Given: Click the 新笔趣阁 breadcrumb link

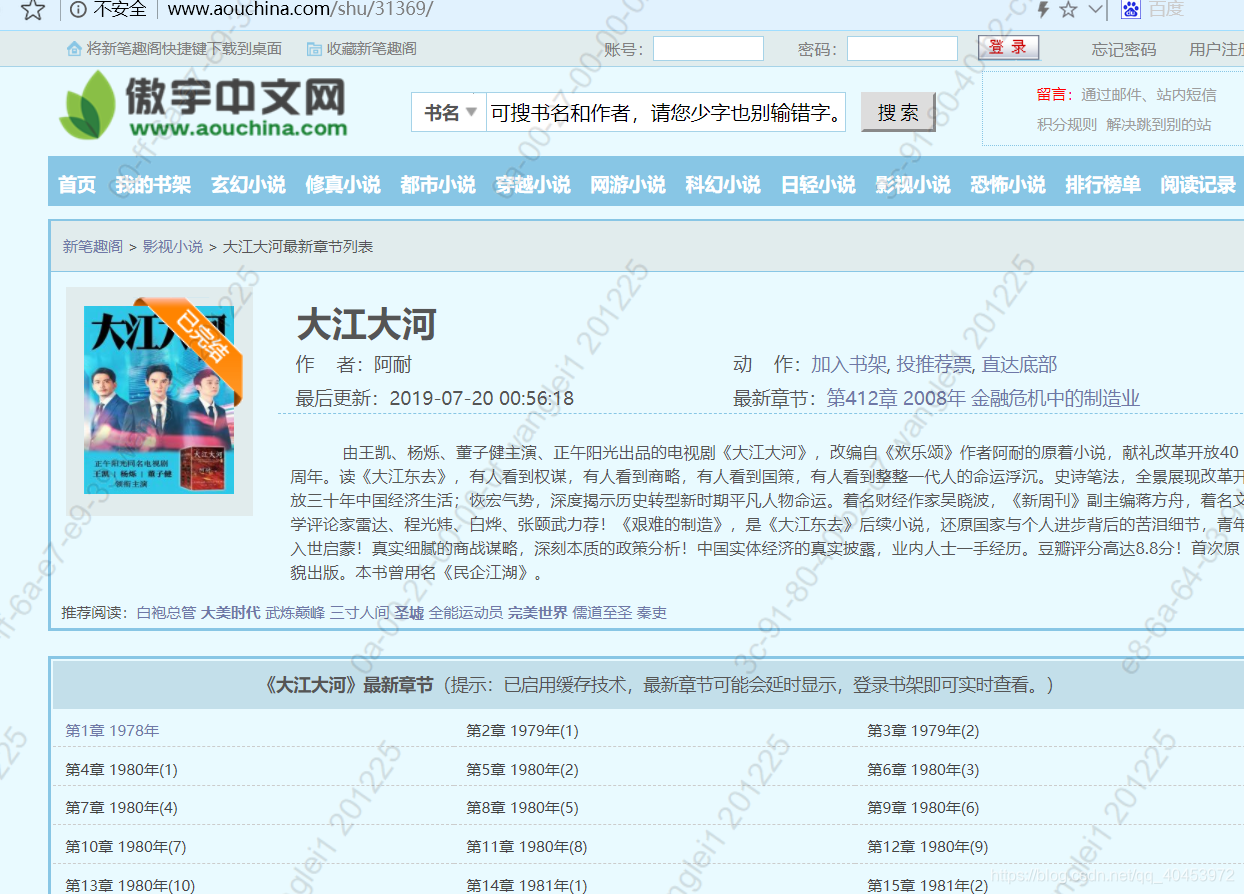Looking at the screenshot, I should click(93, 246).
